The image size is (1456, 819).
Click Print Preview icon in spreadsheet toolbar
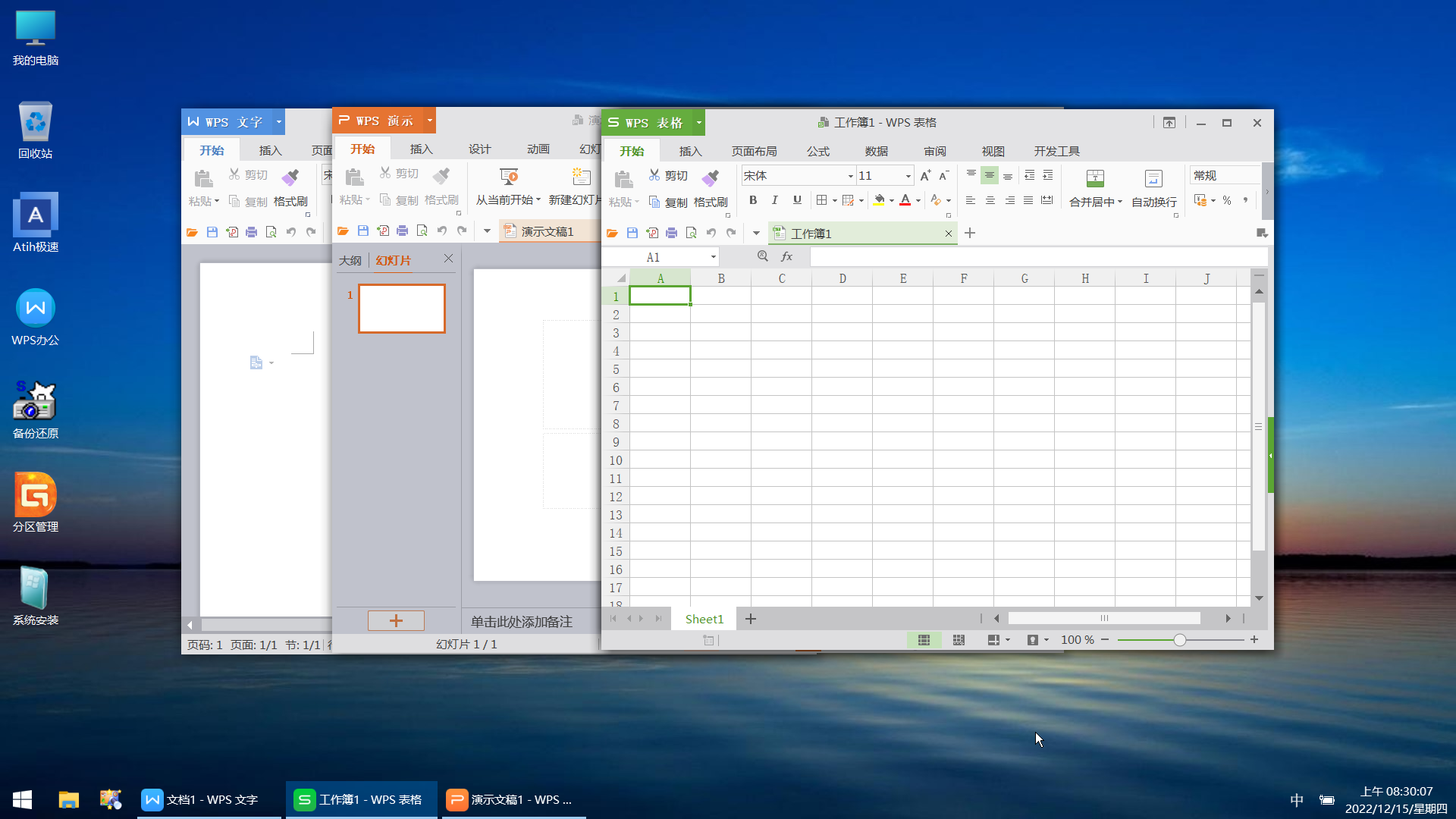[692, 233]
